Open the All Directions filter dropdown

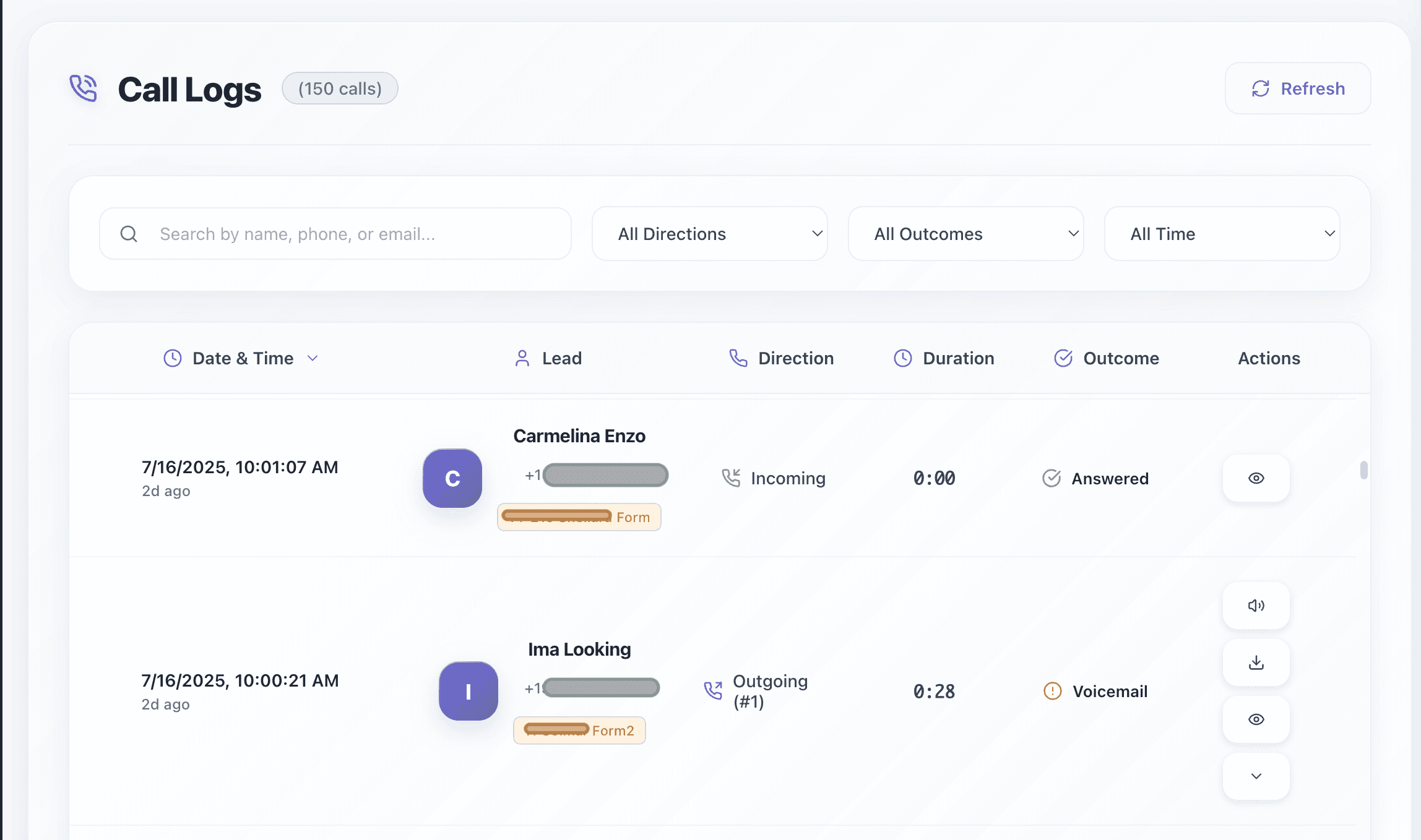tap(709, 234)
